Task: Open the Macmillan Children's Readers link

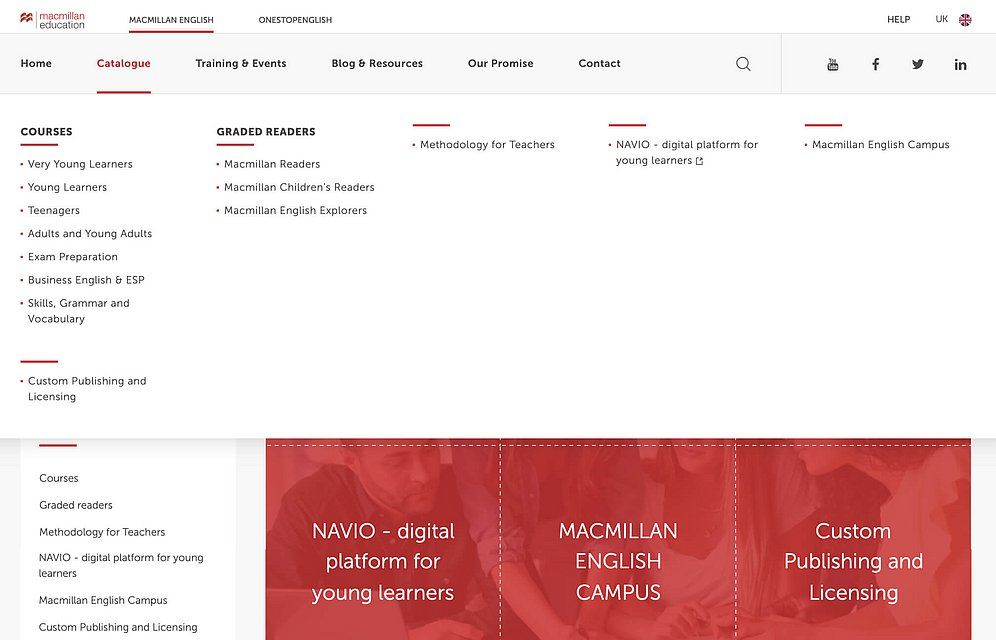Action: click(x=299, y=187)
